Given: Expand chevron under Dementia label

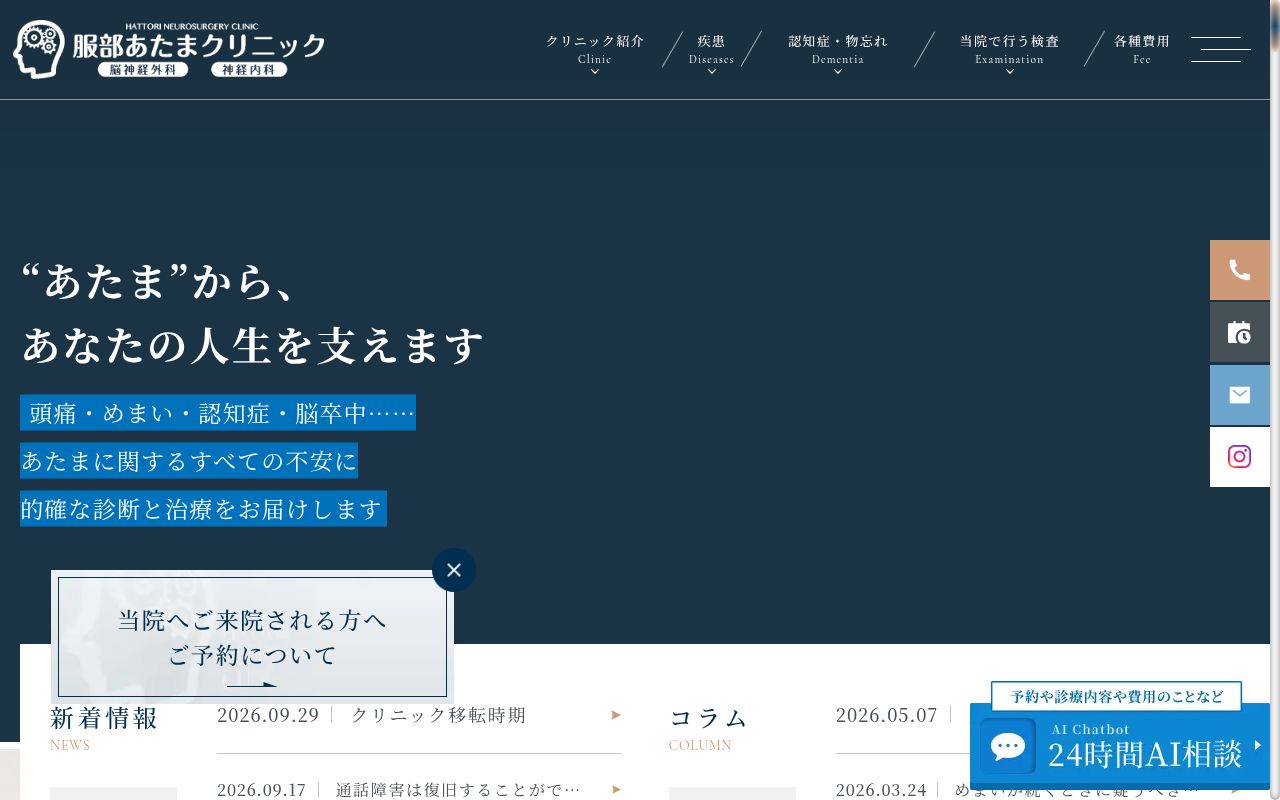Looking at the screenshot, I should [x=838, y=72].
